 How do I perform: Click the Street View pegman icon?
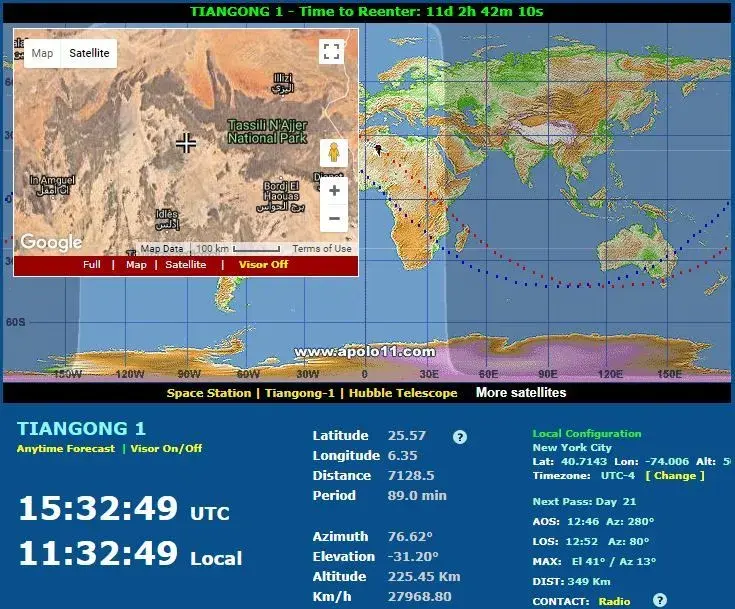(x=333, y=153)
